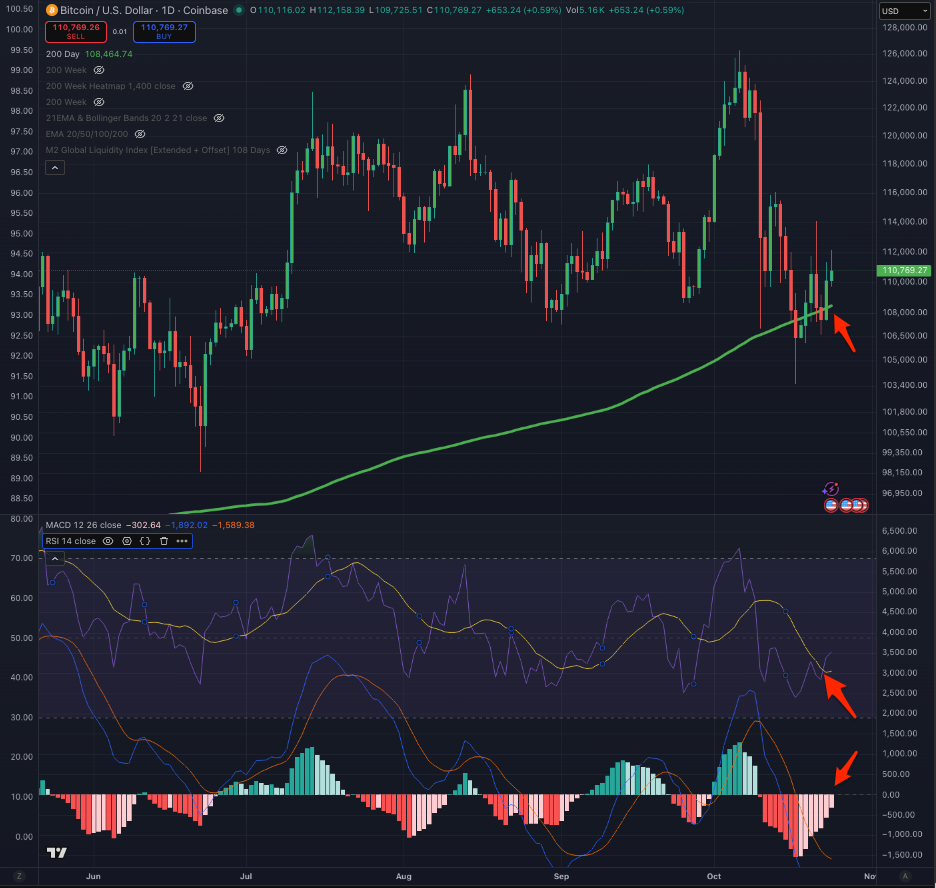The image size is (936, 888).
Task: Click the MACD histogram value −302.64
Action: coord(143,525)
